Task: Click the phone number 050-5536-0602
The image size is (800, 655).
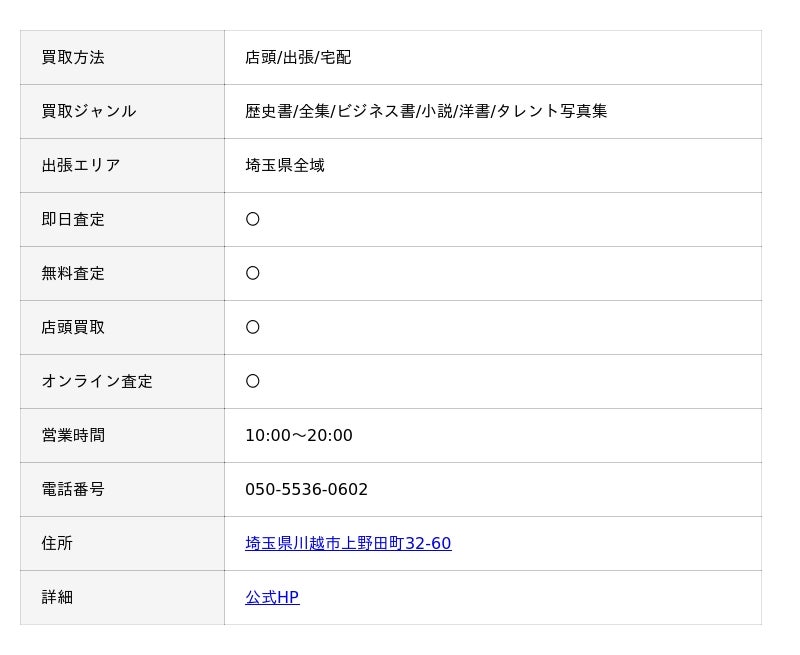Action: [306, 490]
